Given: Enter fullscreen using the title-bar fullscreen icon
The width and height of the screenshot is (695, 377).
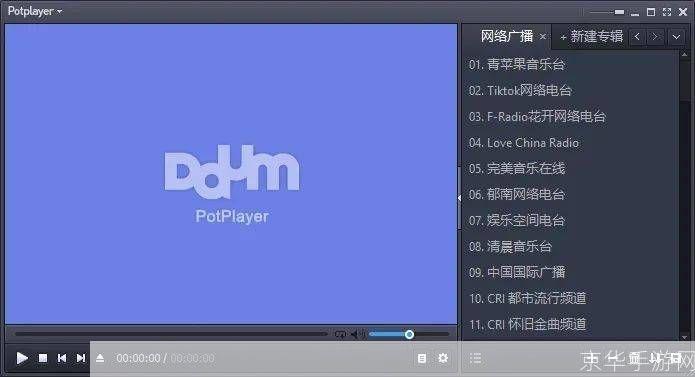Looking at the screenshot, I should (x=667, y=12).
